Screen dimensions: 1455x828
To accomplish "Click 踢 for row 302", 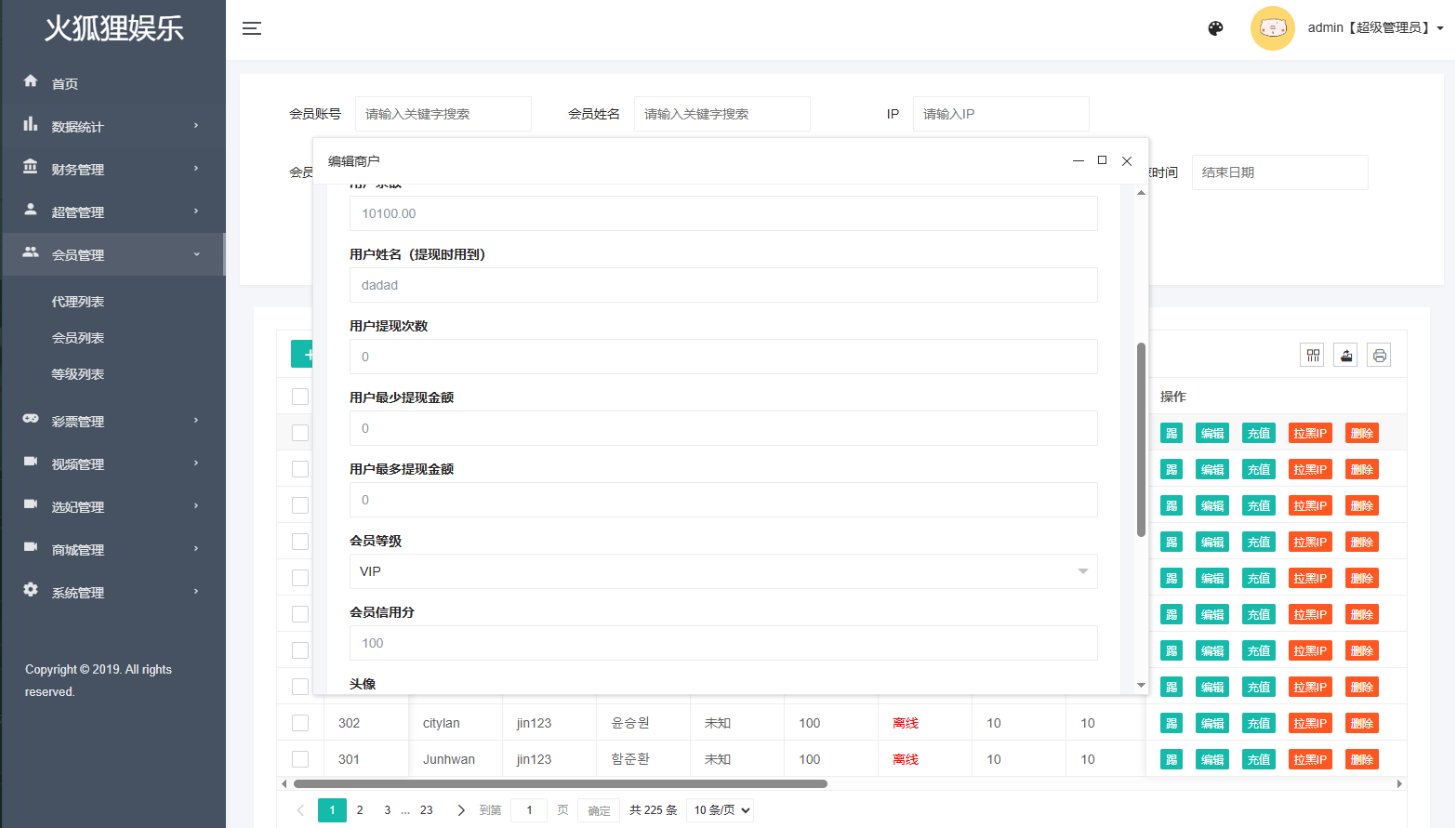I will [1171, 723].
